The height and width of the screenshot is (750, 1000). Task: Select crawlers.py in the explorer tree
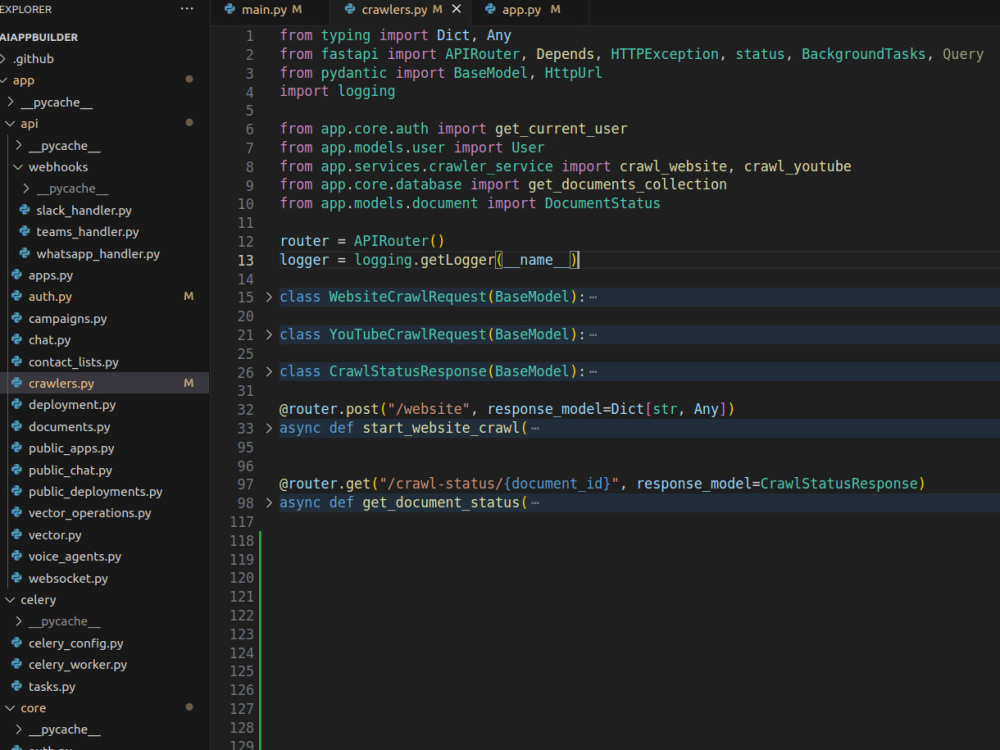pyautogui.click(x=61, y=383)
